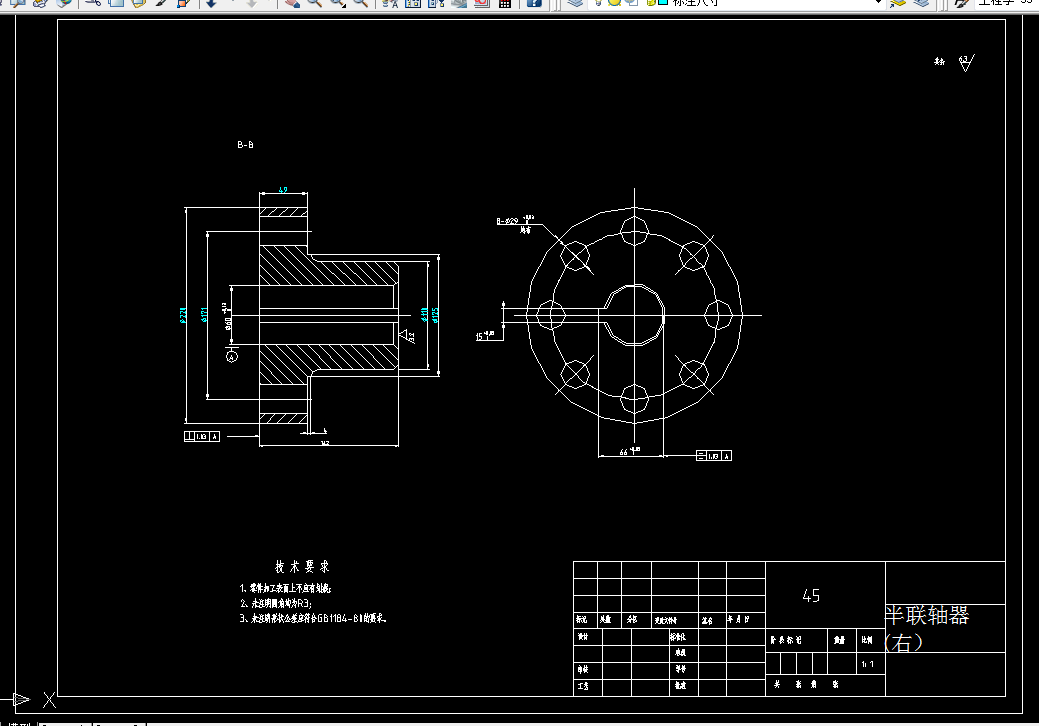Open the DesignCenter icon

point(412,3)
